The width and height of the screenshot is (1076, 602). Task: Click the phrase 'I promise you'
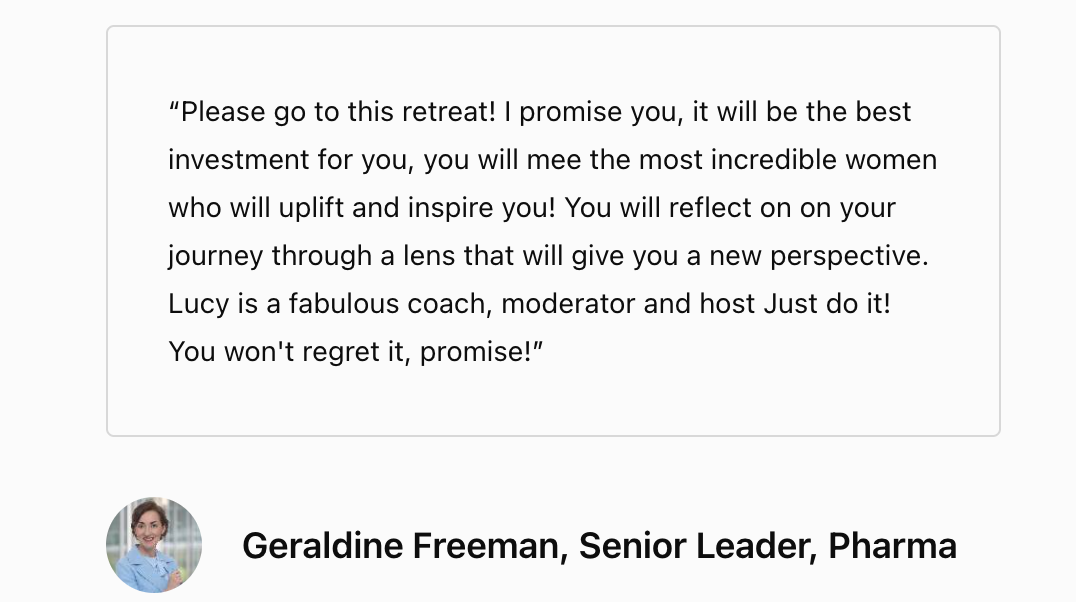593,112
